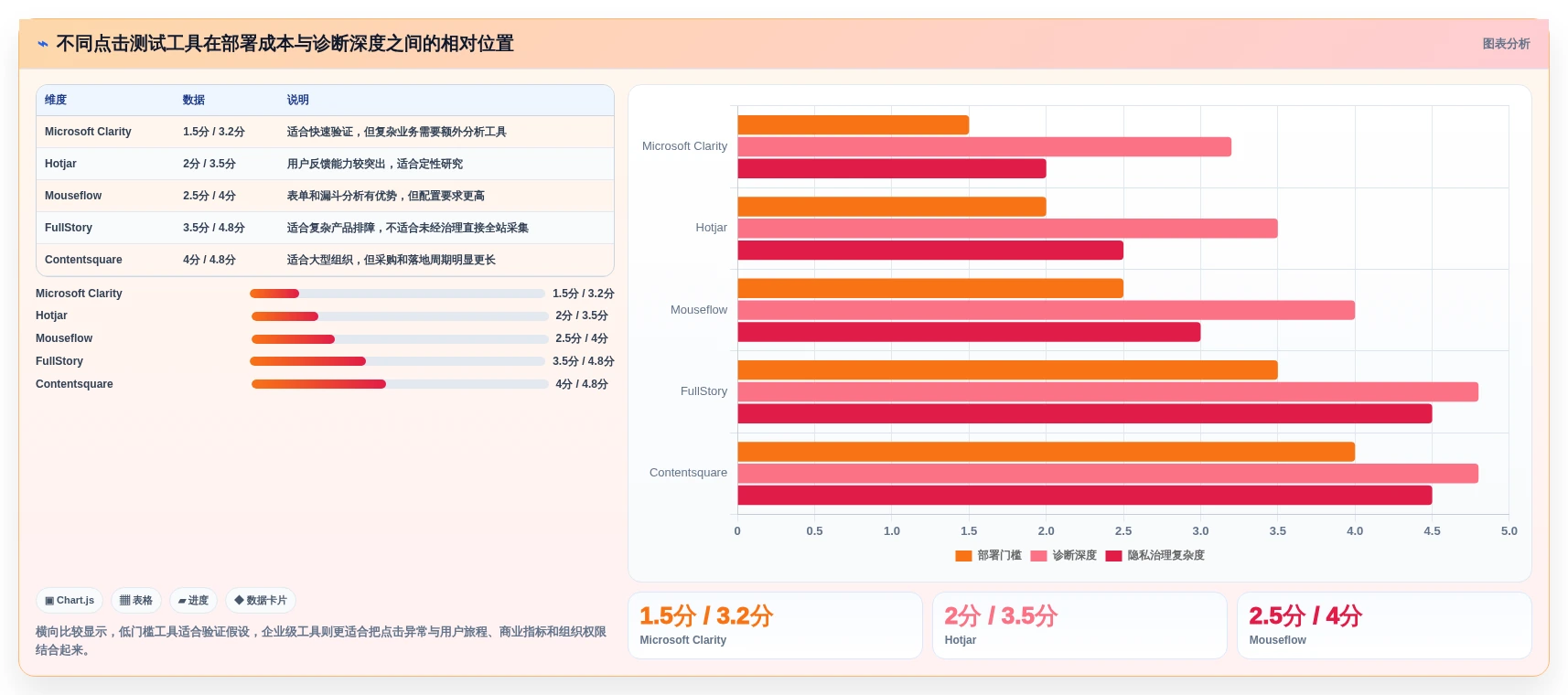
Task: Click the 2.5 x-axis tick label
Action: pyautogui.click(x=1123, y=531)
